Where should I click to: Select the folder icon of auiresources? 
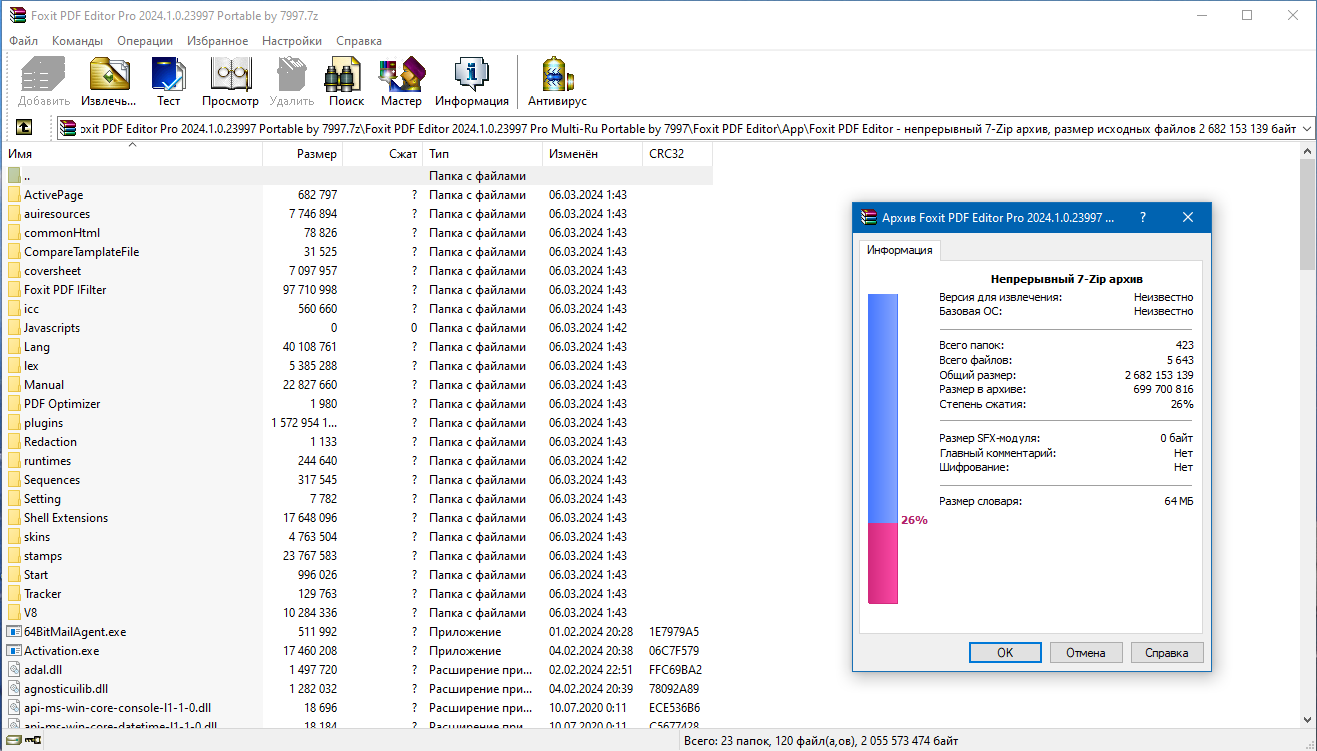pos(14,214)
